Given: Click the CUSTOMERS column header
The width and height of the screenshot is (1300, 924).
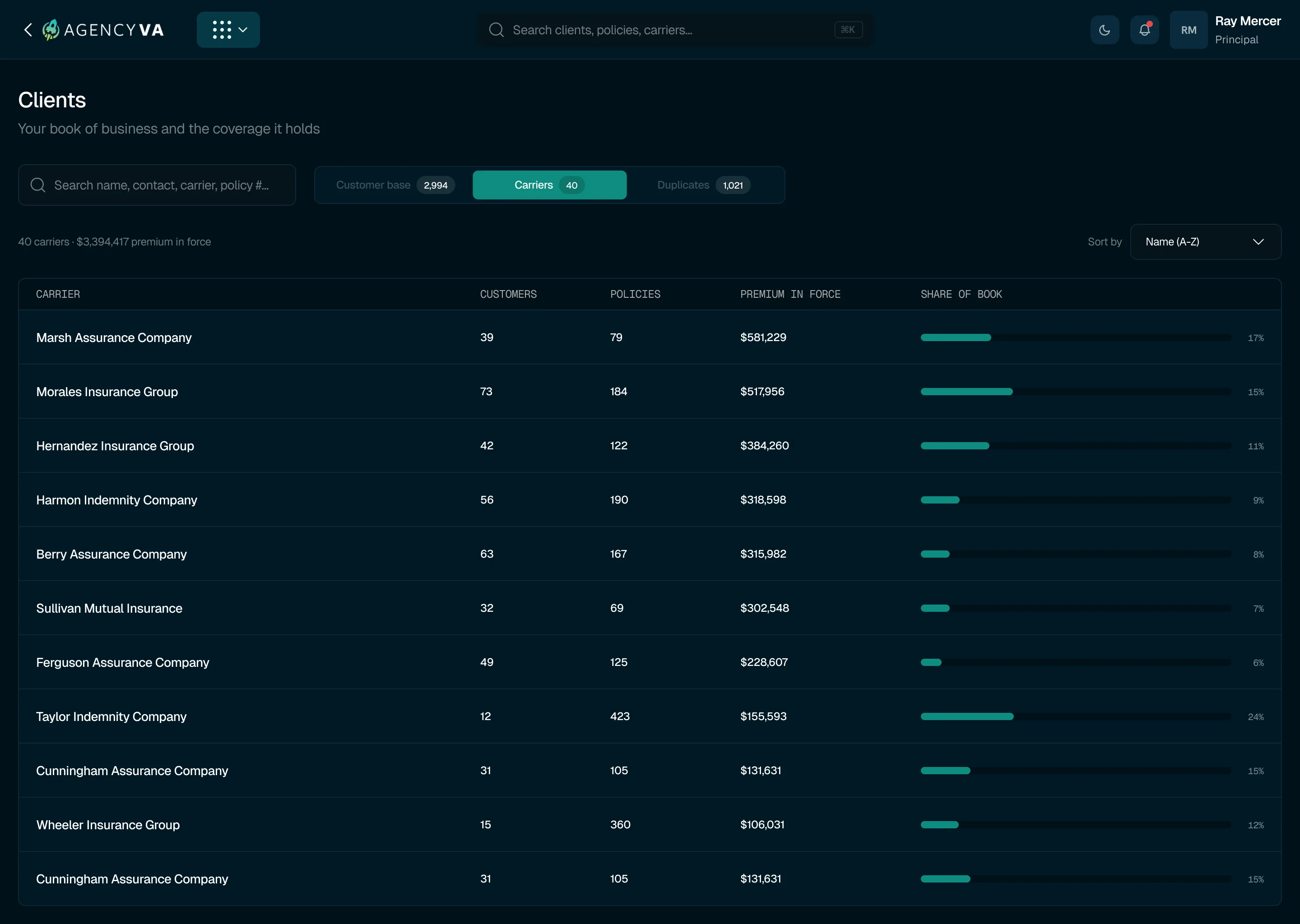Looking at the screenshot, I should [x=508, y=294].
